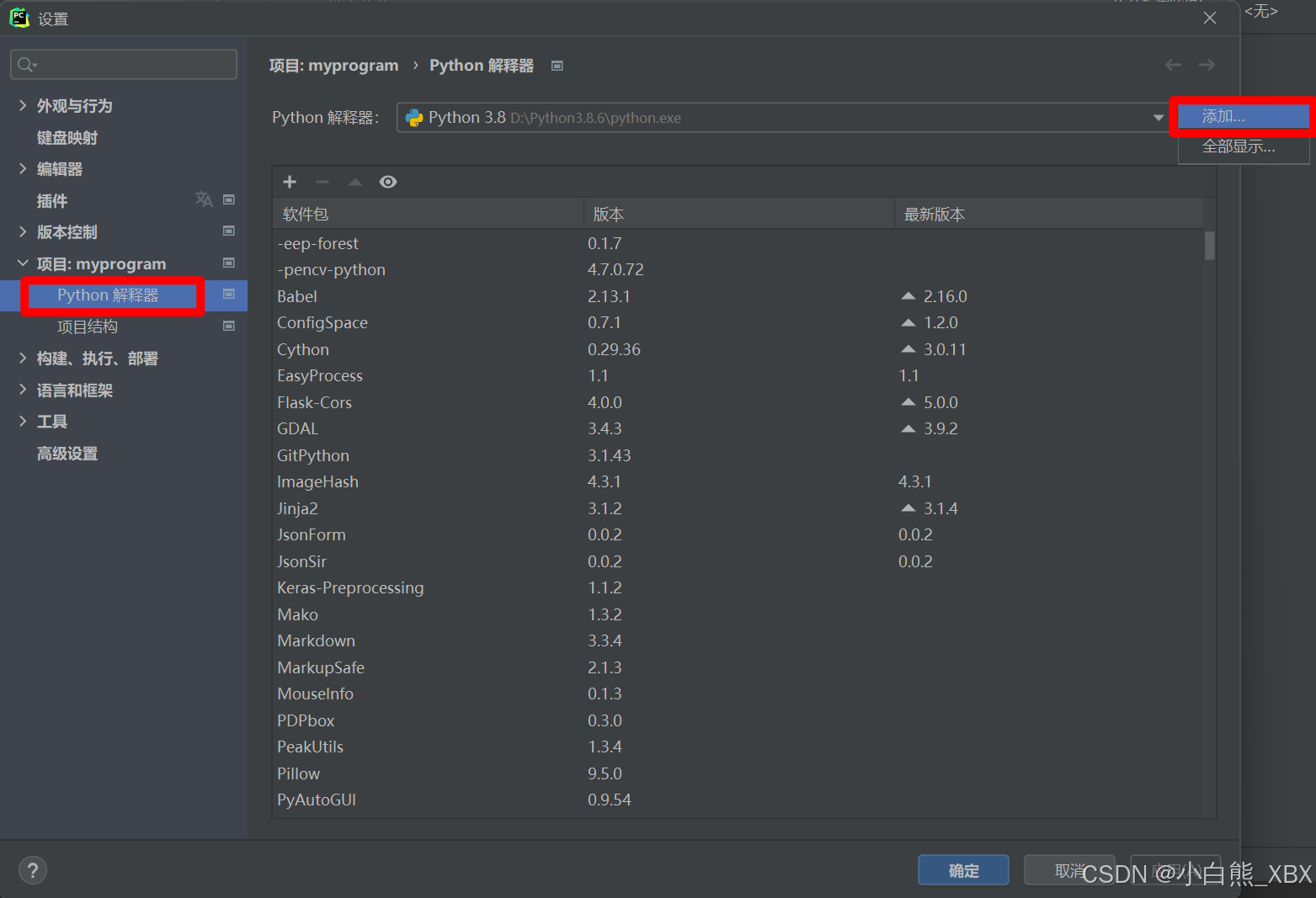The height and width of the screenshot is (898, 1316).
Task: Click the settings search input field
Action: [x=124, y=65]
